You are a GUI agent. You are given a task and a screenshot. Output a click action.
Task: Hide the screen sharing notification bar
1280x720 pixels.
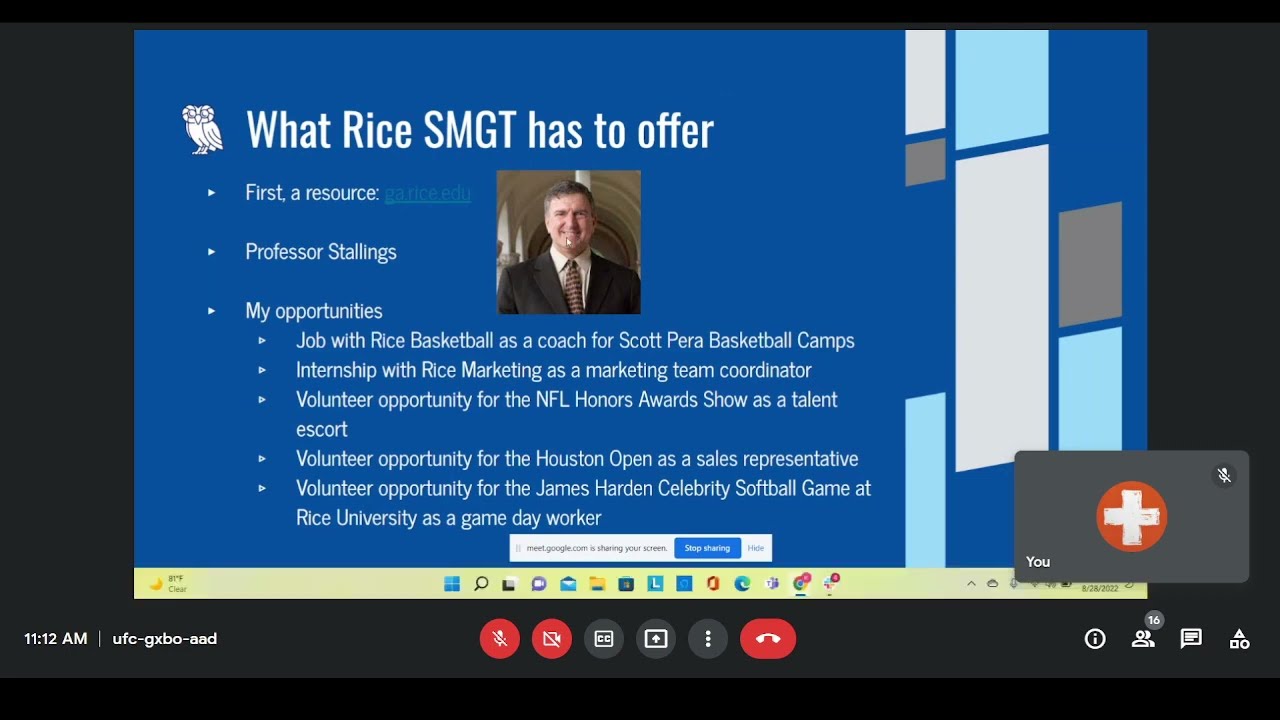(756, 548)
